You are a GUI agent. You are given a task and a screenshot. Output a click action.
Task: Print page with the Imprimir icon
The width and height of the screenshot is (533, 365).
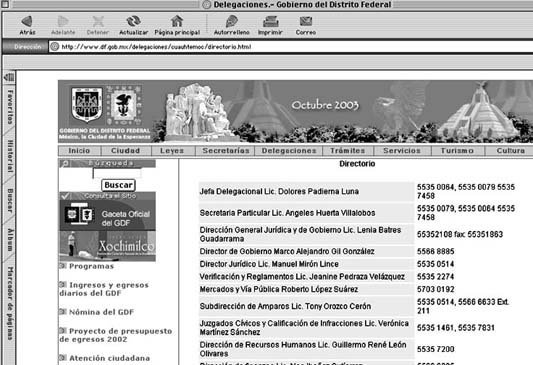pos(270,22)
